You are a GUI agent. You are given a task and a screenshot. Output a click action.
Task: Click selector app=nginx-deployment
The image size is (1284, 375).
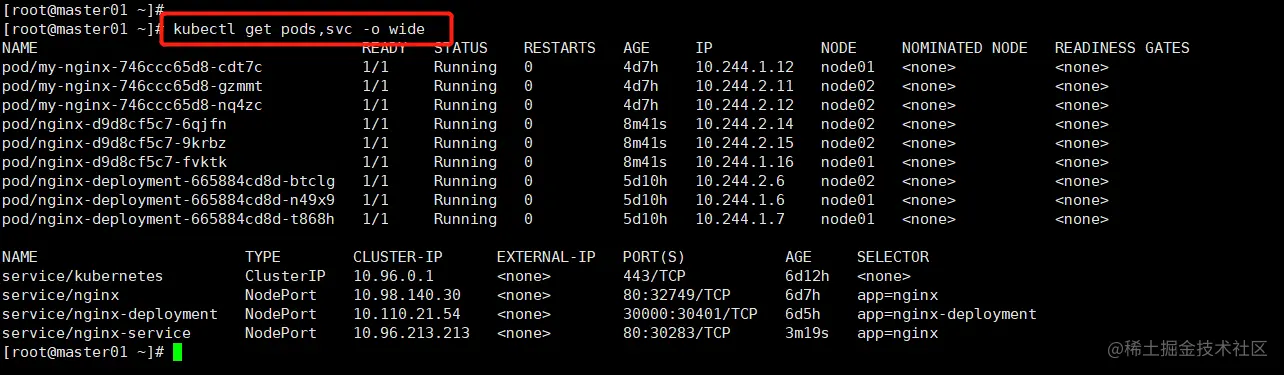(947, 314)
